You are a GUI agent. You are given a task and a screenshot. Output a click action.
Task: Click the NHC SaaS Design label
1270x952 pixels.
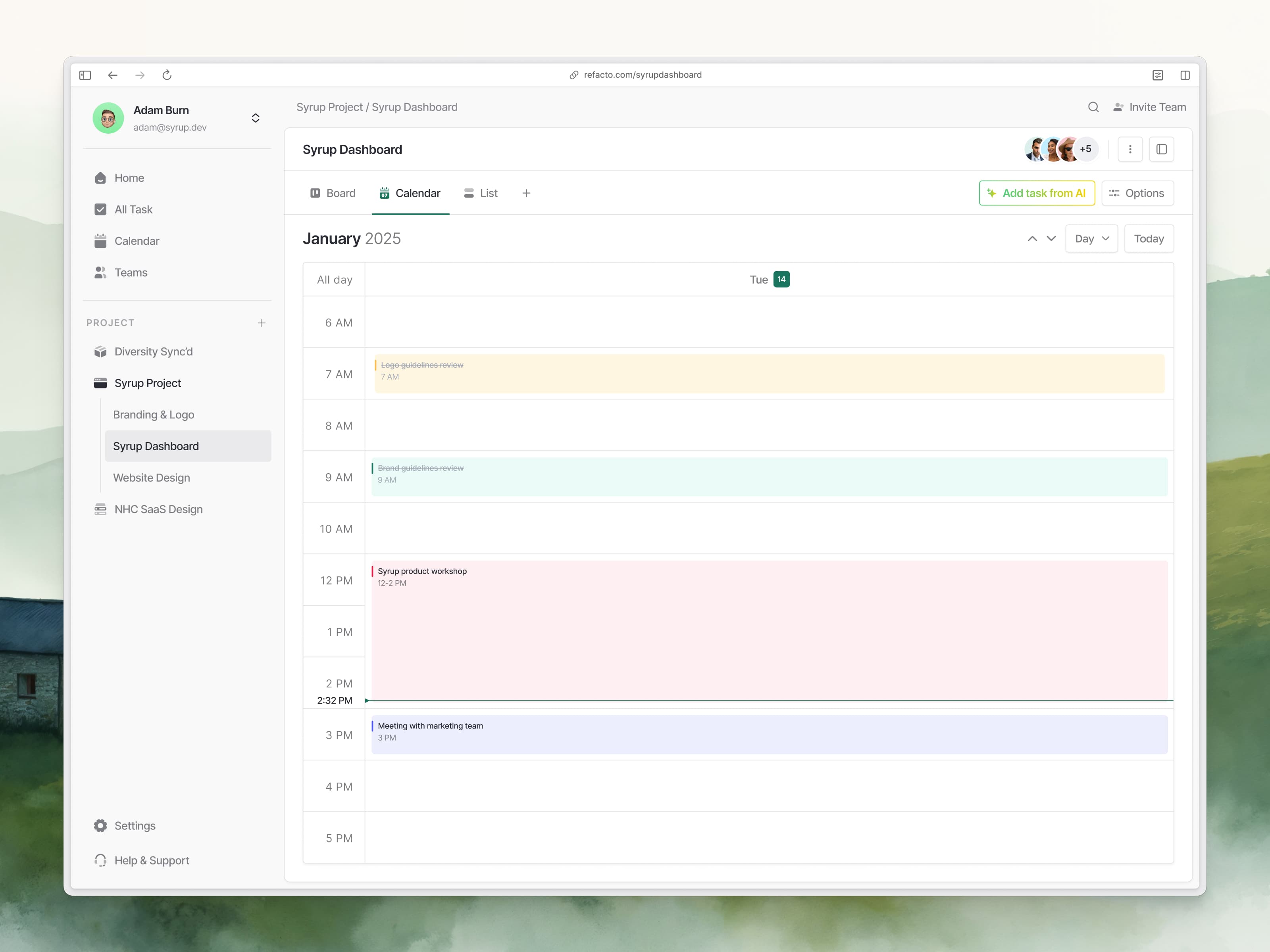pyautogui.click(x=158, y=510)
